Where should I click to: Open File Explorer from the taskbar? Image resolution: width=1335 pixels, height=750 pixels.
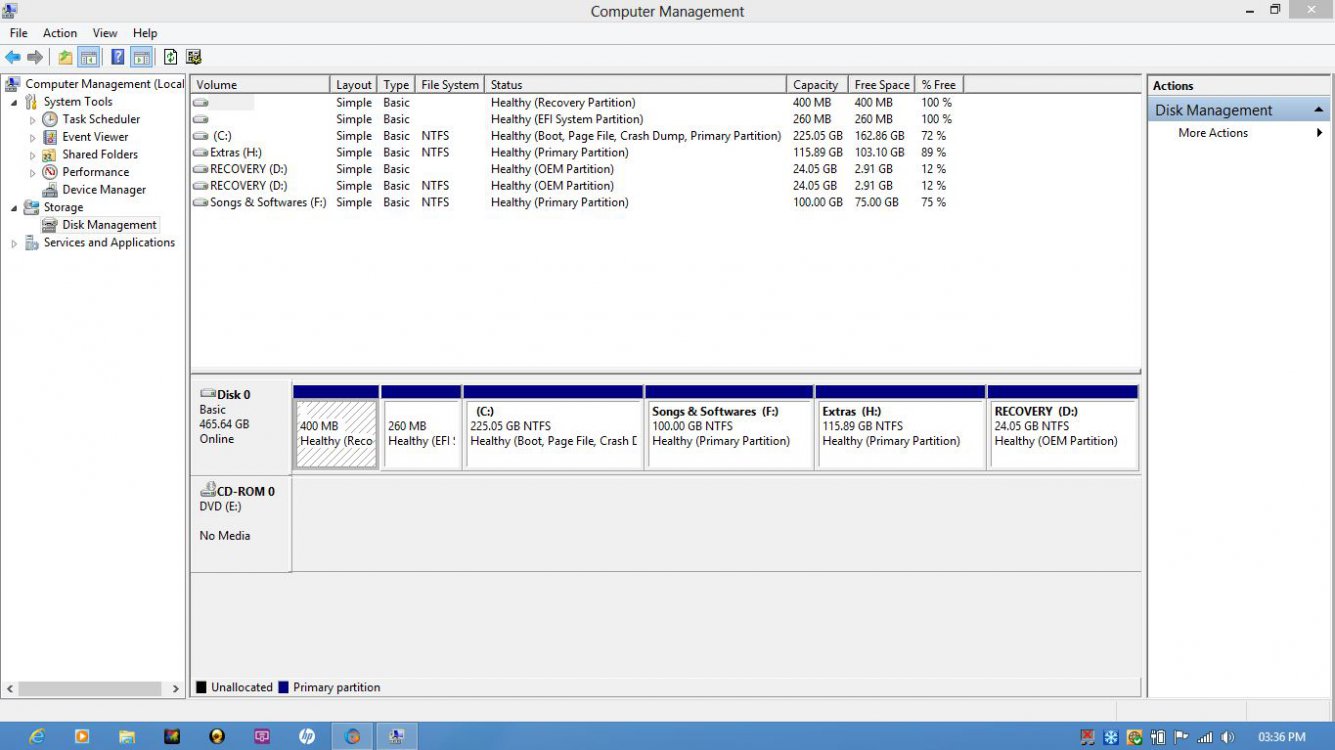tap(127, 737)
